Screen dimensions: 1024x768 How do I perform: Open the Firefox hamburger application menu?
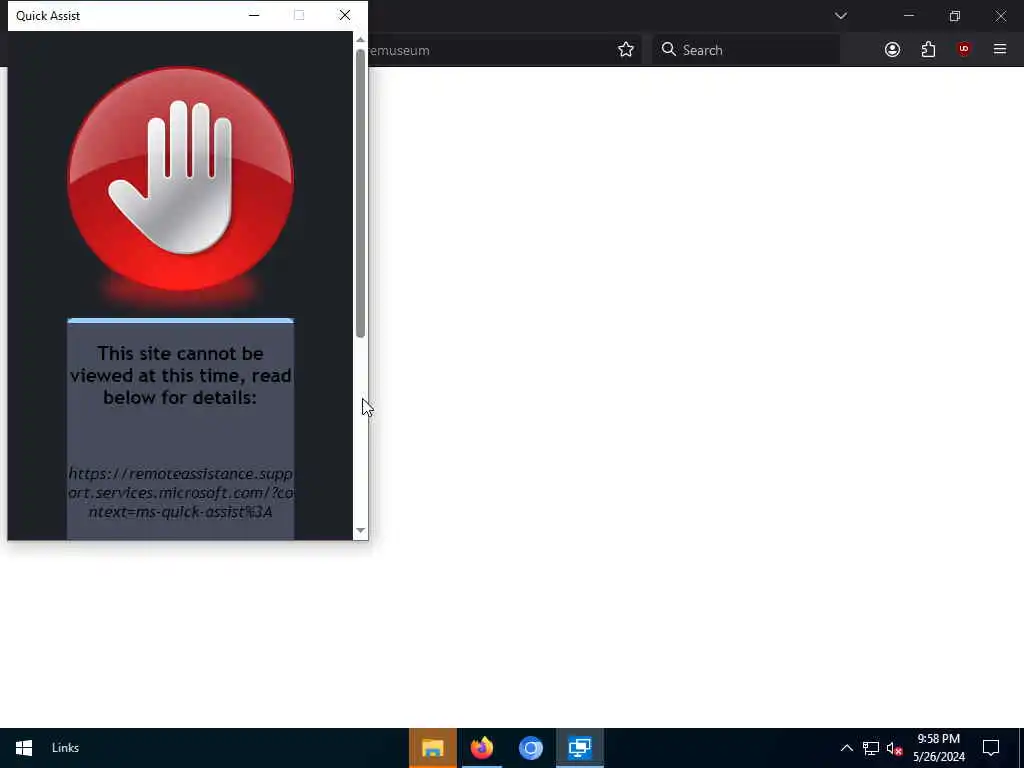point(1000,49)
